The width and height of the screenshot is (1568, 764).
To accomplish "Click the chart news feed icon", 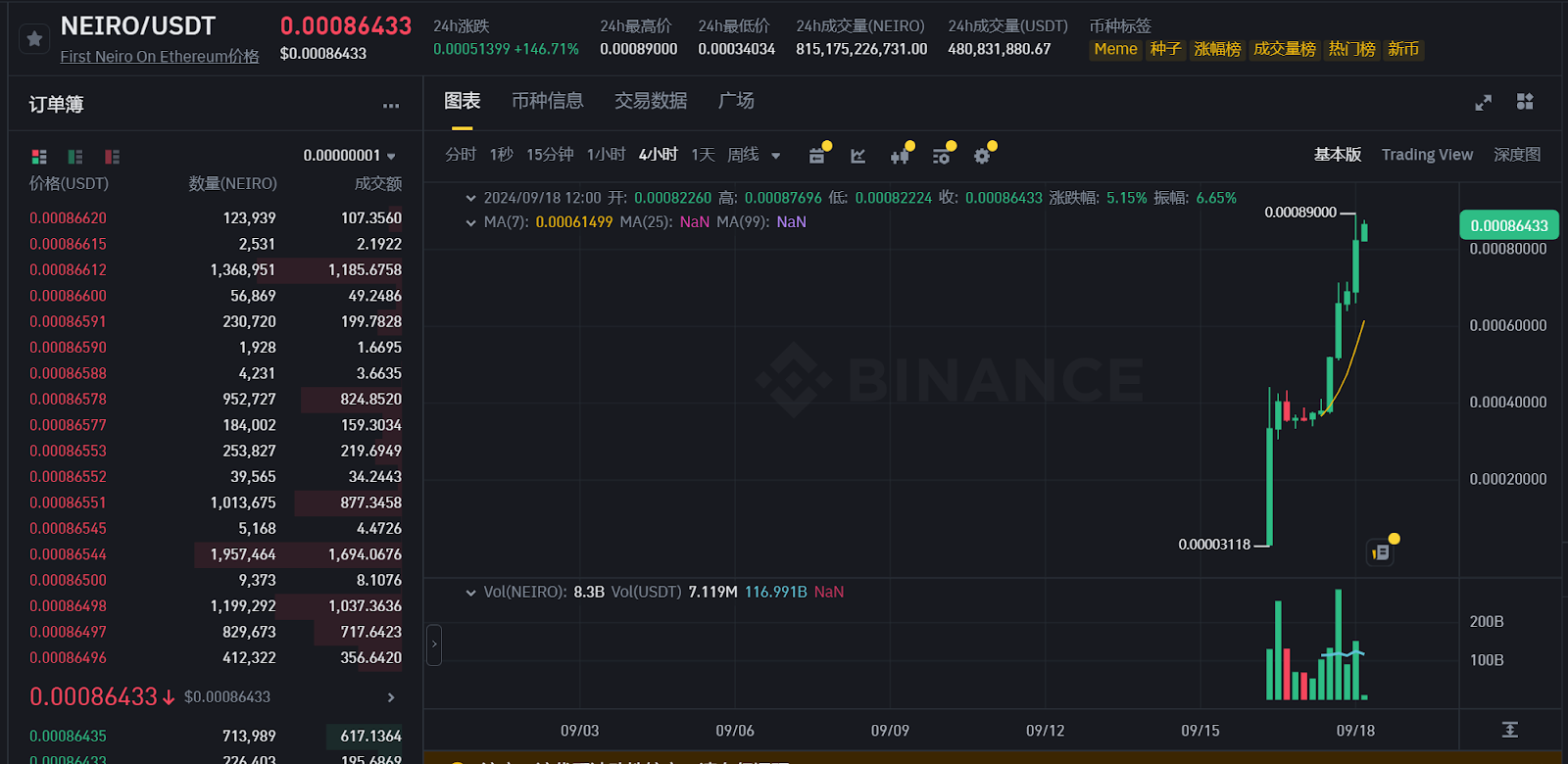I will click(1381, 552).
